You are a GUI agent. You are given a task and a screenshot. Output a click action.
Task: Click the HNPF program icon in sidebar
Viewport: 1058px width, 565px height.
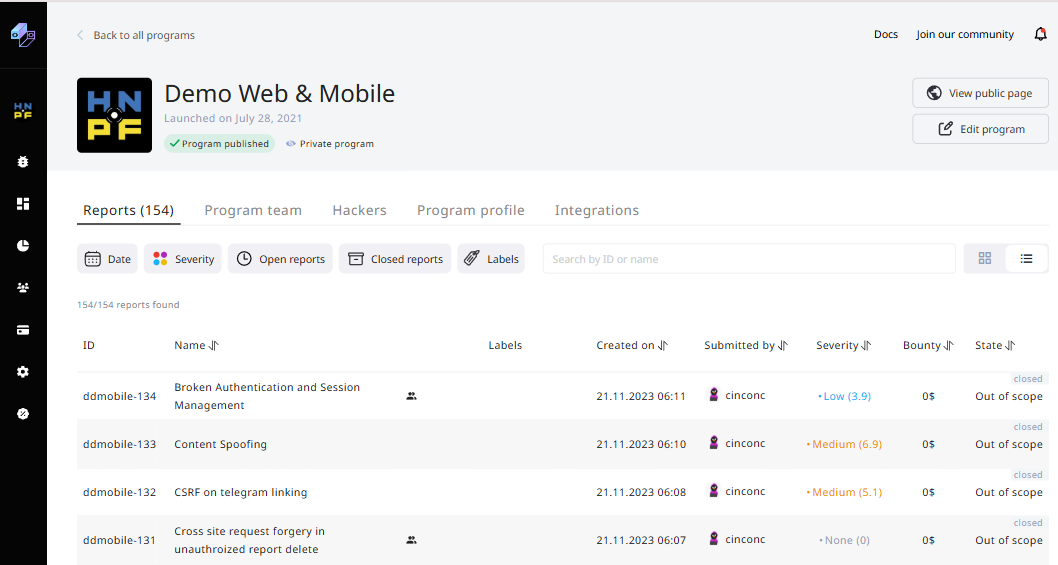(x=23, y=110)
